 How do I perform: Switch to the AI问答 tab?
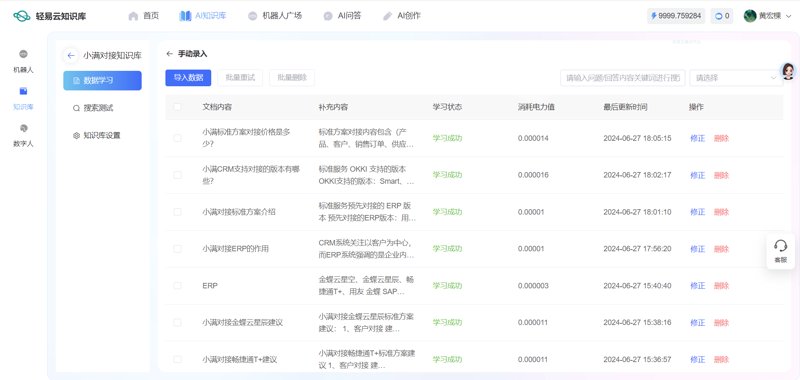342,16
